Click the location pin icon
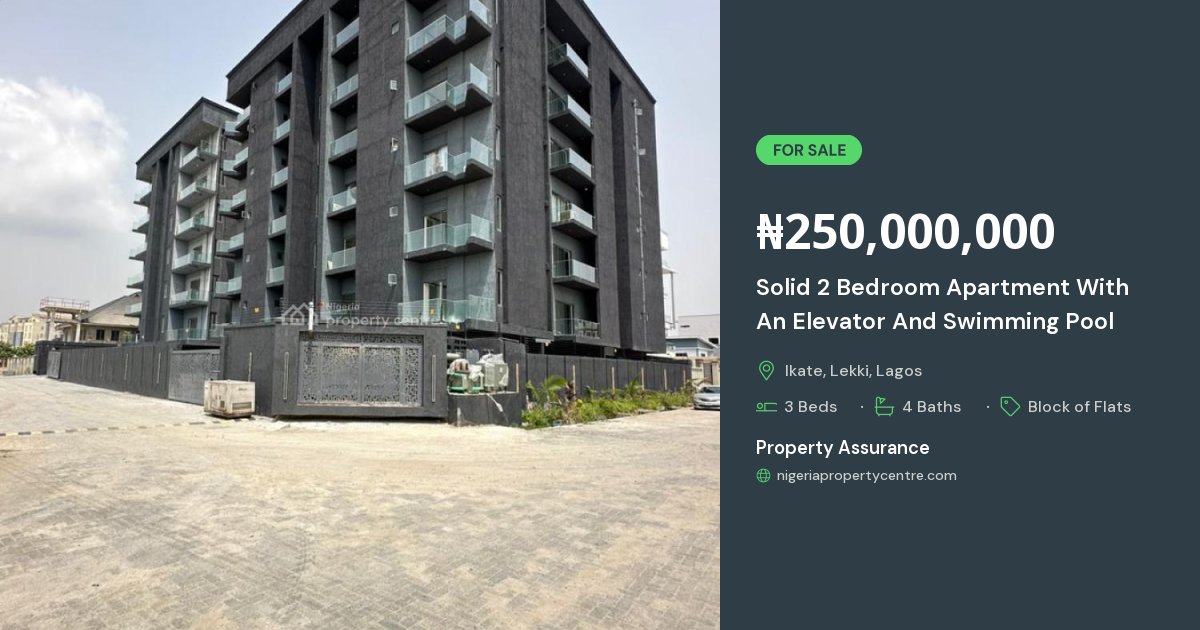 [766, 371]
